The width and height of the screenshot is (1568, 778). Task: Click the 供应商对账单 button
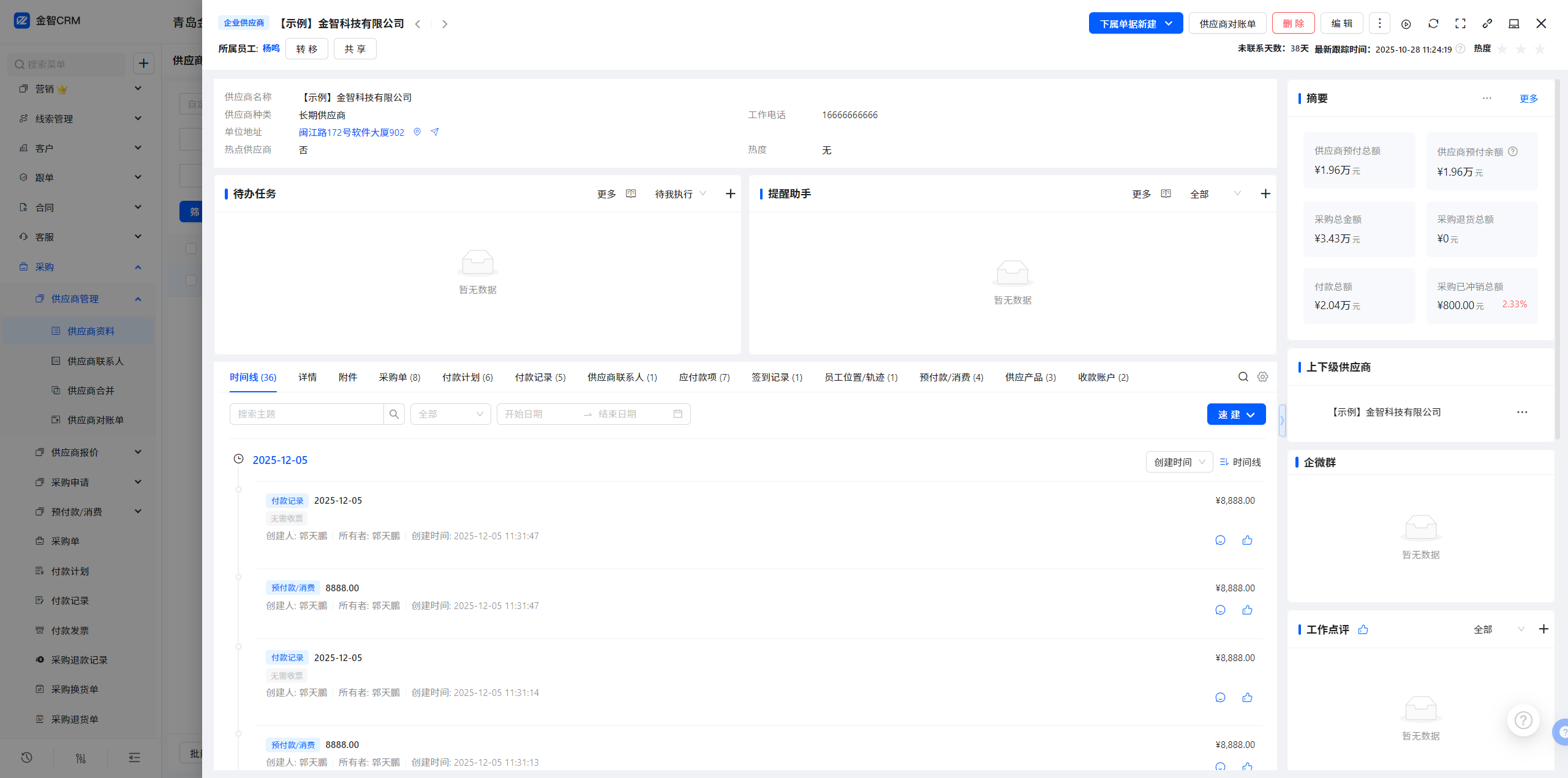click(x=1227, y=23)
